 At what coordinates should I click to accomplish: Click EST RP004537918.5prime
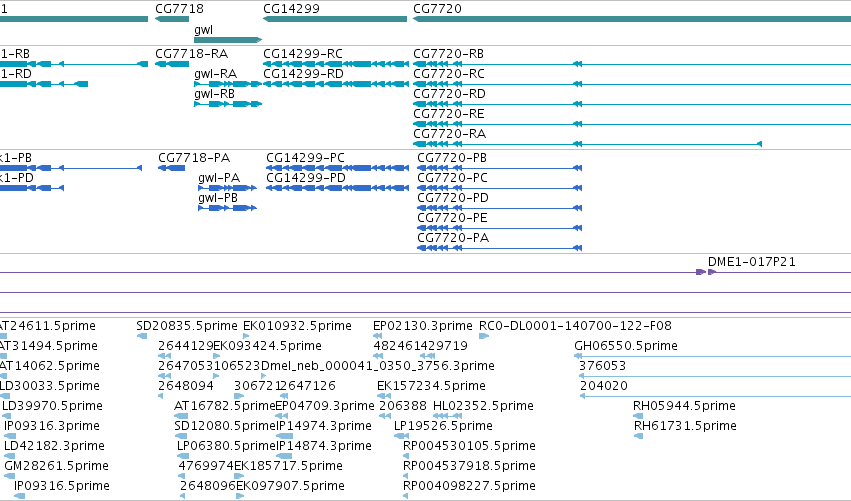click(x=469, y=466)
